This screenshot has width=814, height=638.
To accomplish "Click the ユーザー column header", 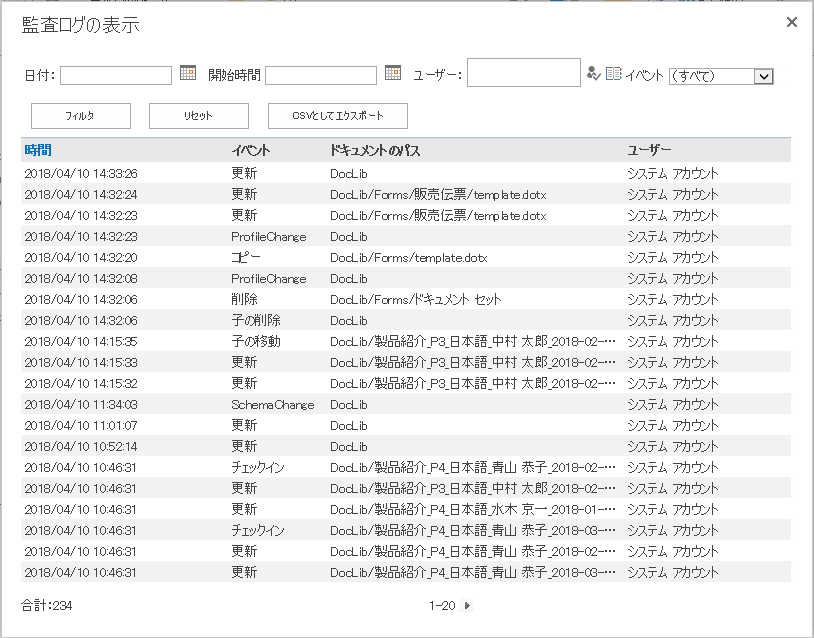I will (x=649, y=151).
